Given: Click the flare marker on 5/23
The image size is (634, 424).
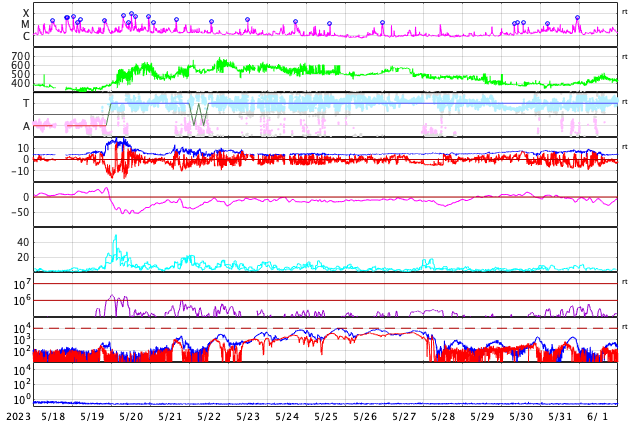Looking at the screenshot, I should coord(247,19).
